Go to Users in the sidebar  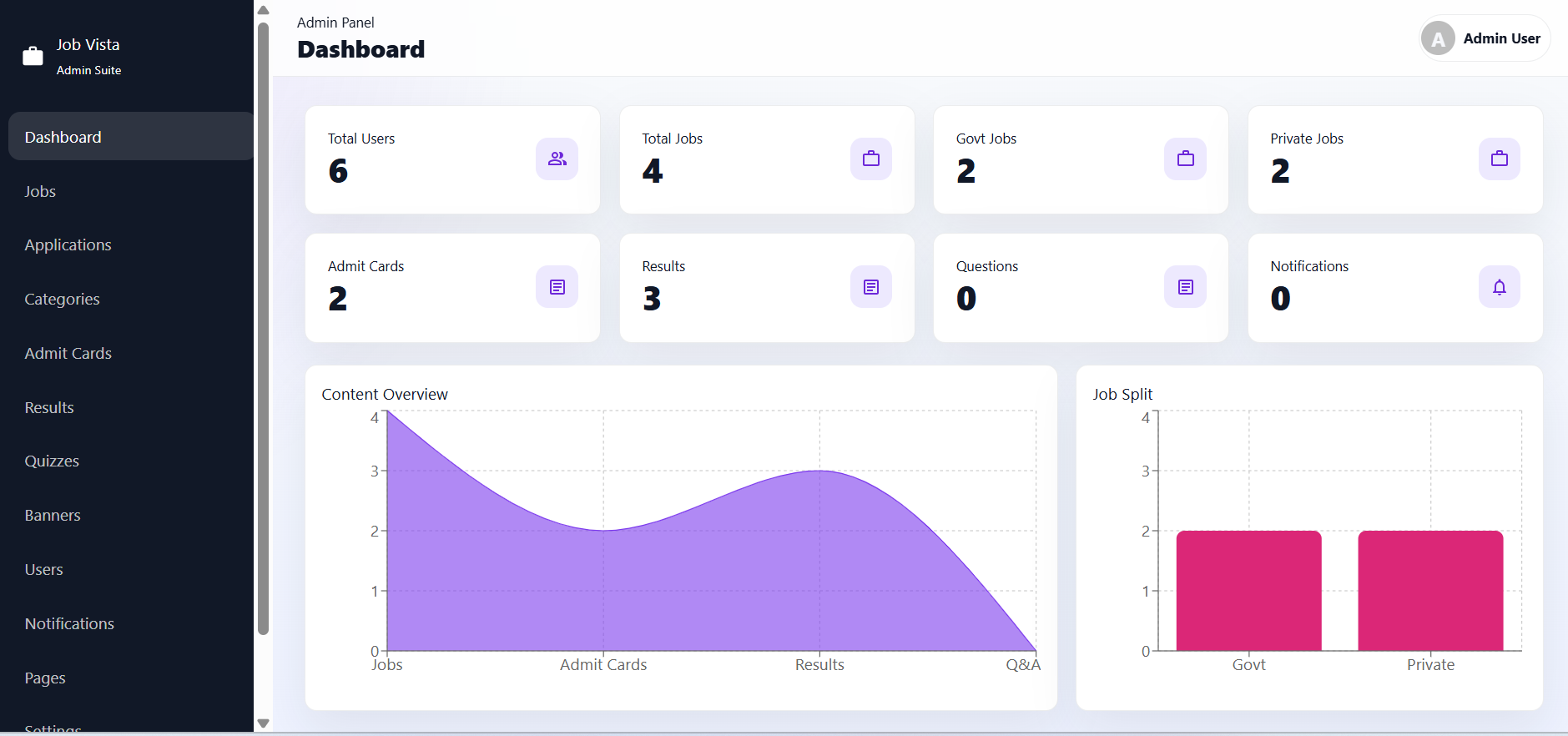click(x=131, y=569)
